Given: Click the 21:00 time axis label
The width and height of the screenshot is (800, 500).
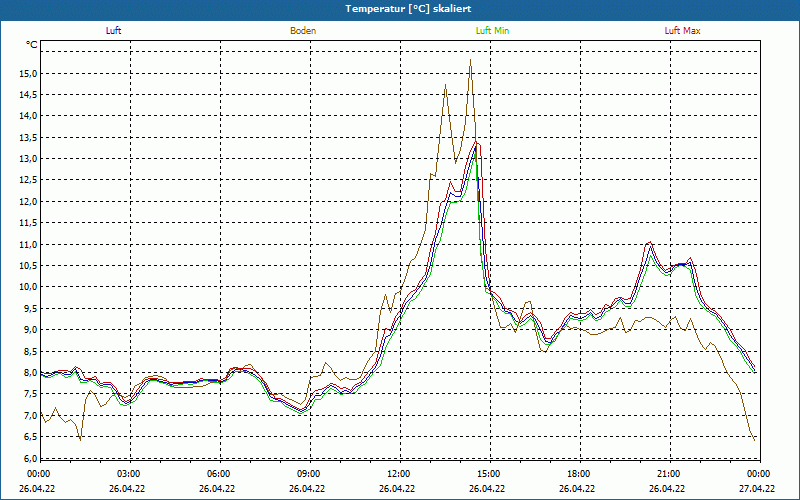Looking at the screenshot, I should click(668, 474).
